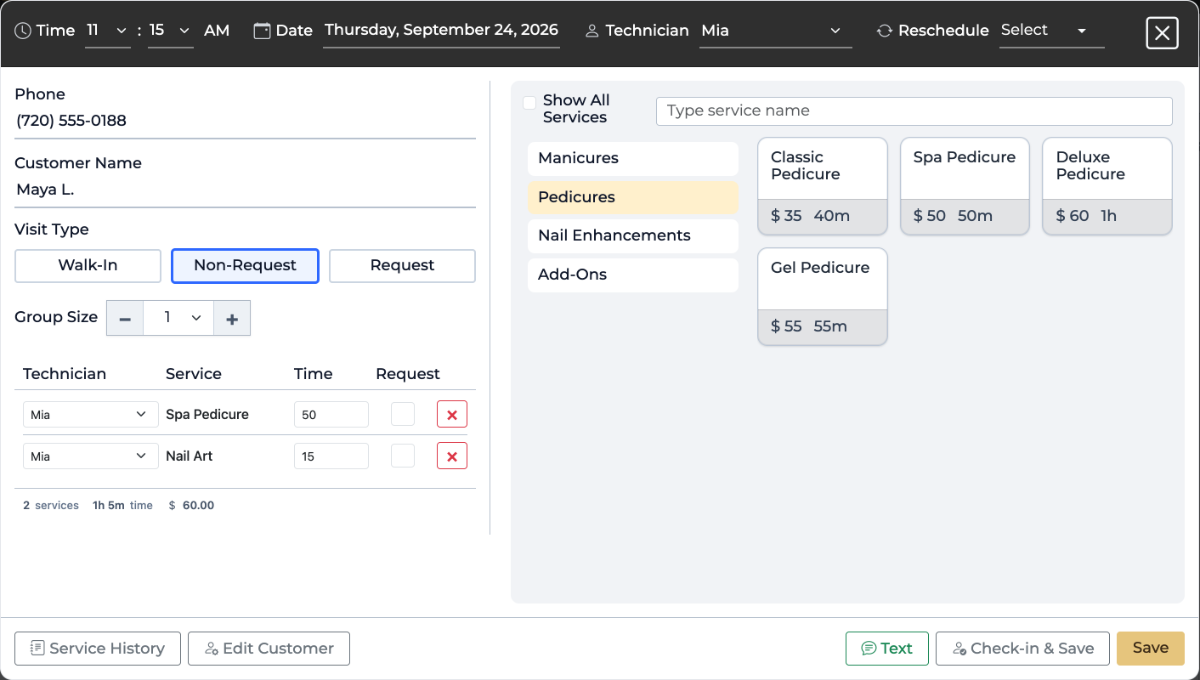This screenshot has width=1200, height=680.
Task: Enable Show All Services checkbox
Action: click(529, 103)
